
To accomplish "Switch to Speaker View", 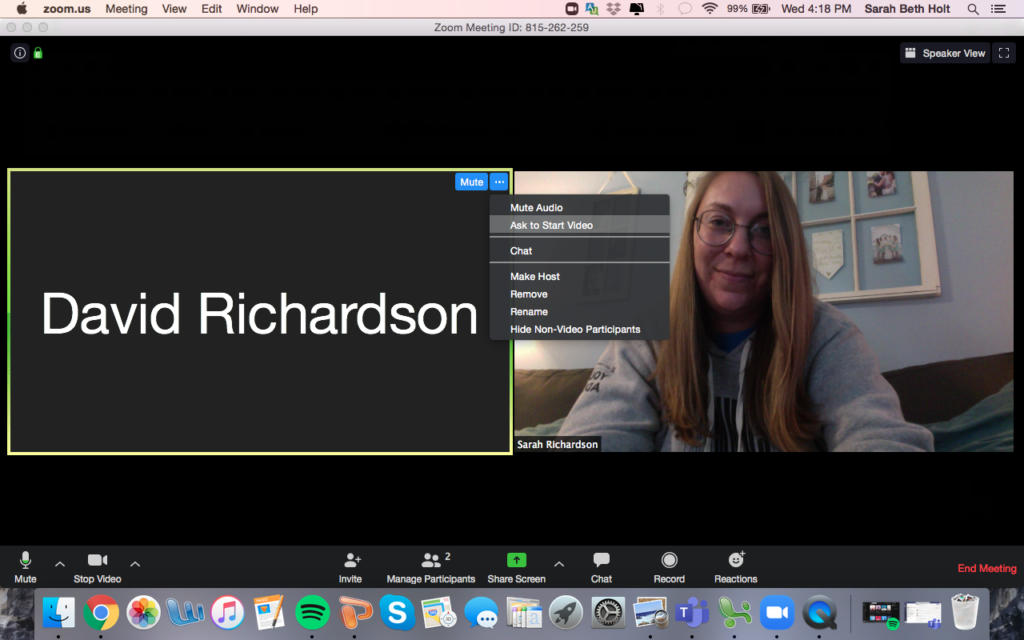I will tap(944, 52).
